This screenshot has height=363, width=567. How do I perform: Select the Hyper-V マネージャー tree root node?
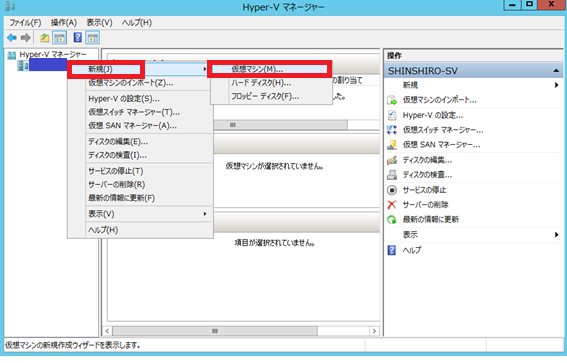coord(53,55)
